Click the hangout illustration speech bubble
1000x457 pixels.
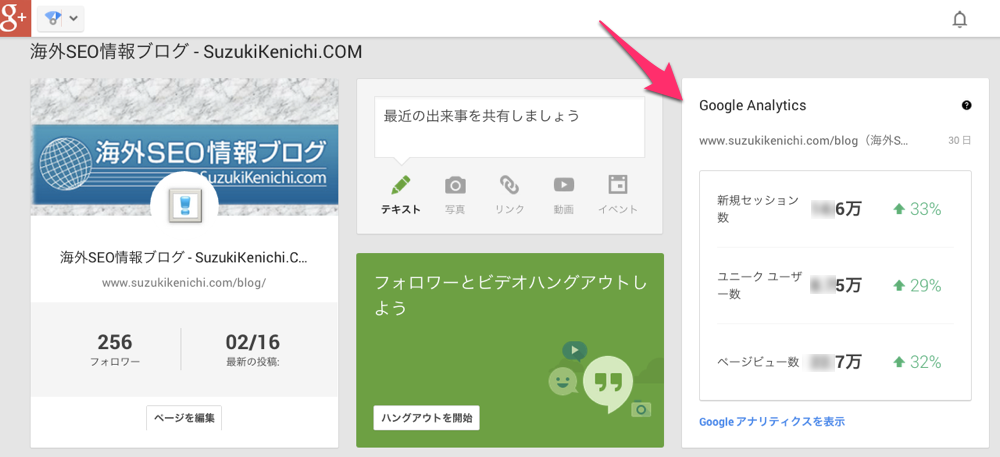[607, 383]
